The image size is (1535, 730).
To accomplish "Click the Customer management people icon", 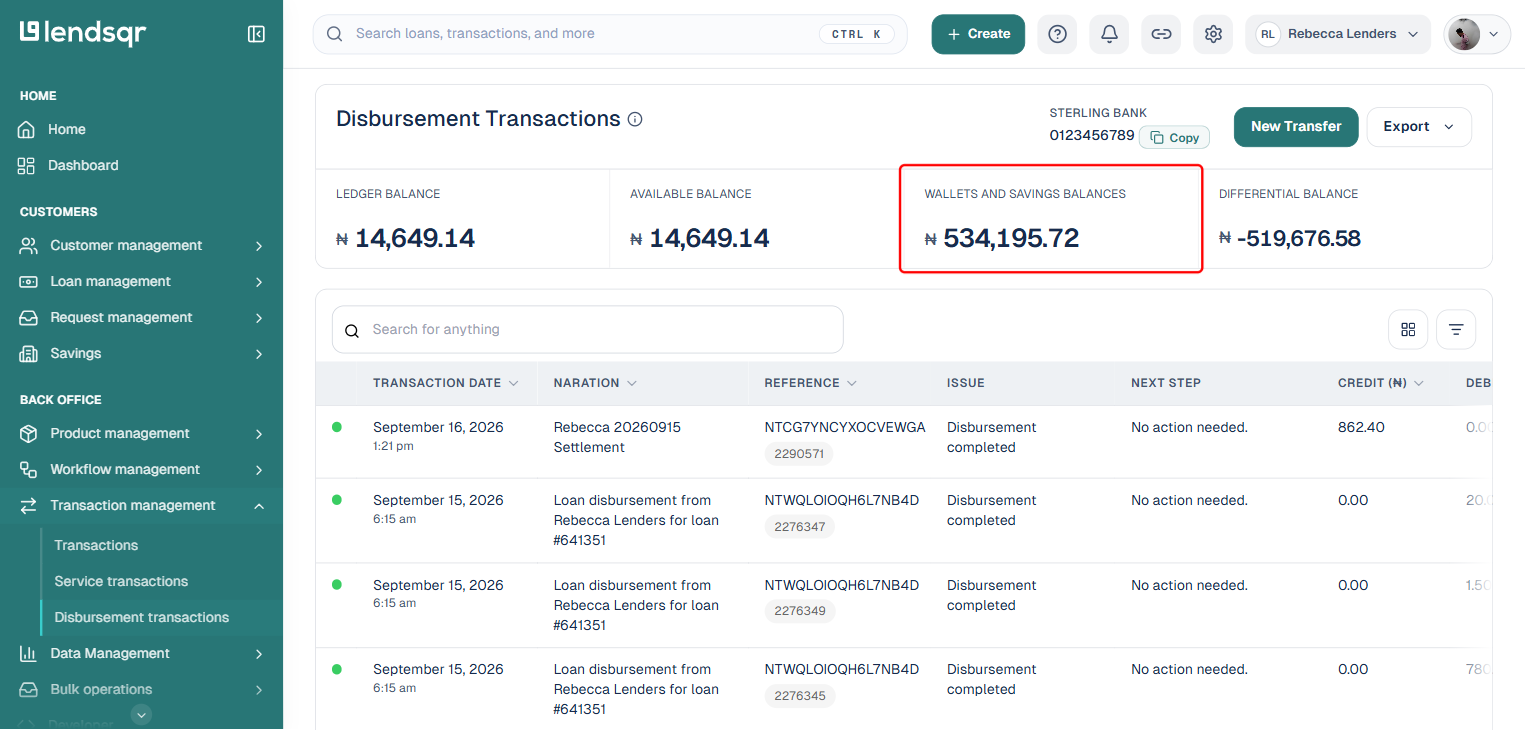I will [x=29, y=245].
